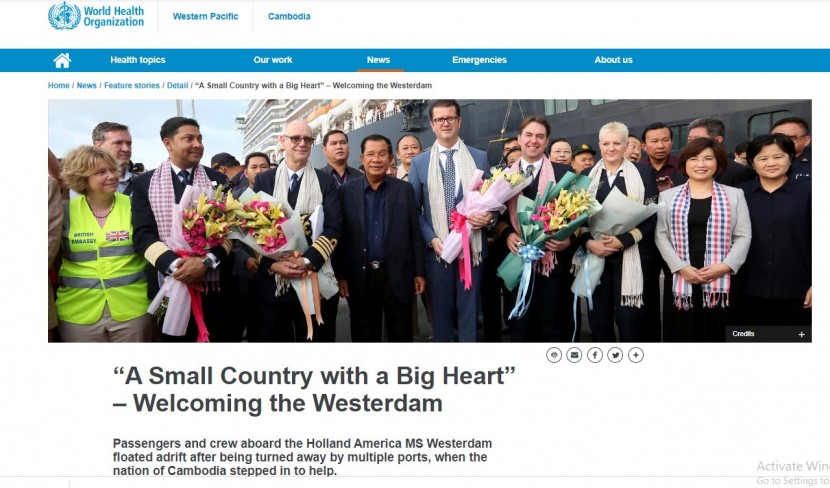This screenshot has width=830, height=488.
Task: Open more sharing options plus icon
Action: pos(636,355)
